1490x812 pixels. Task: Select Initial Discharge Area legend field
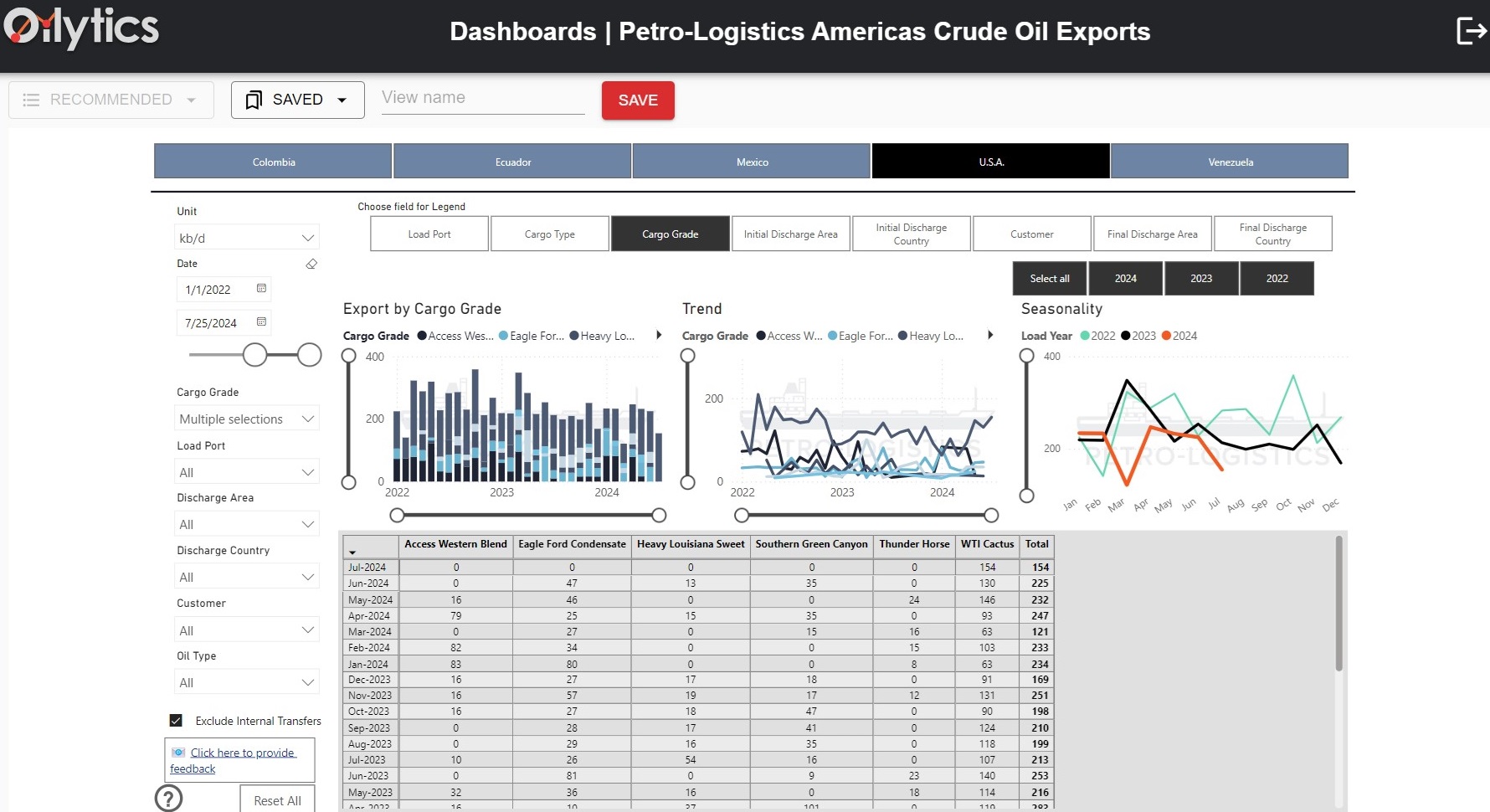point(791,234)
